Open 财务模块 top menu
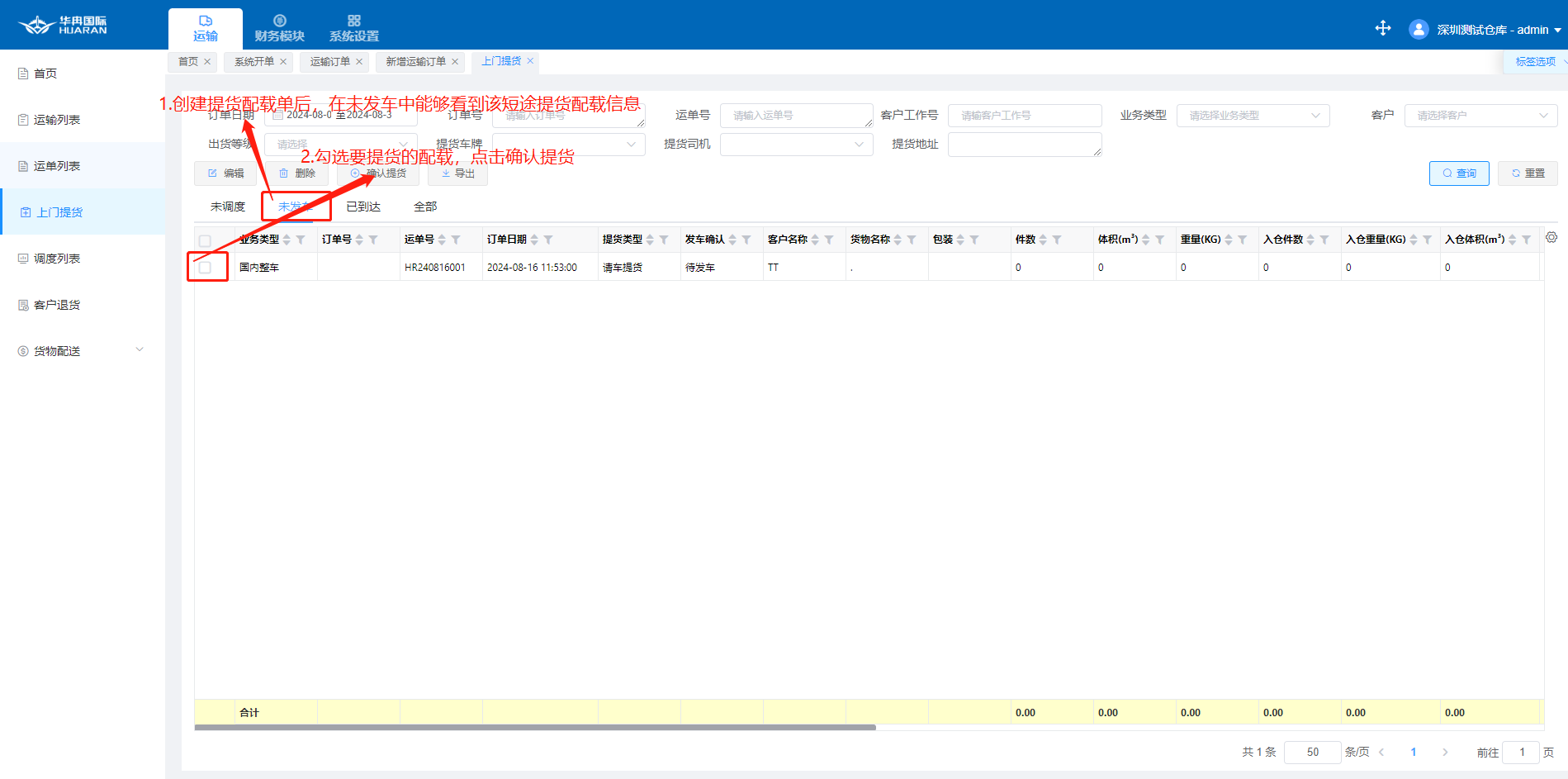This screenshot has height=779, width=1568. (279, 29)
